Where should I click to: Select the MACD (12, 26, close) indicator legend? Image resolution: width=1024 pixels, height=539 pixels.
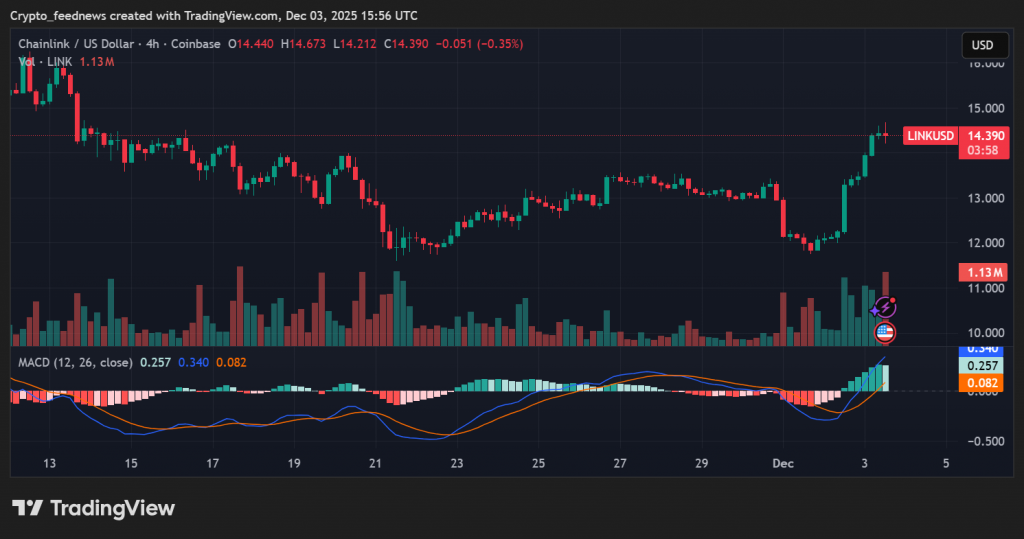tap(75, 362)
